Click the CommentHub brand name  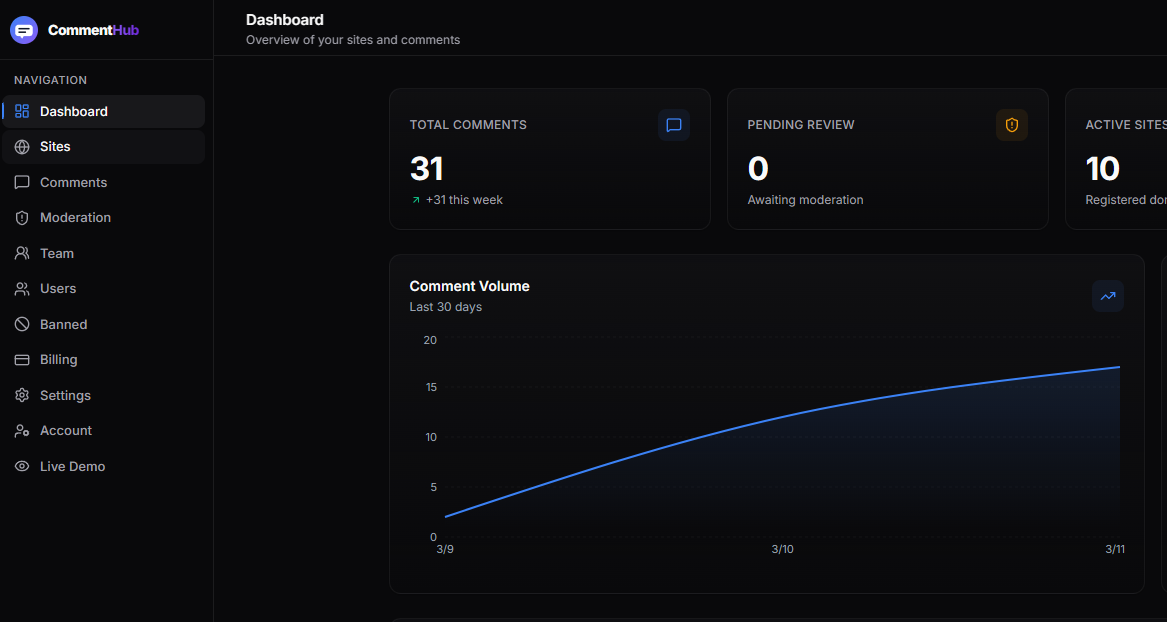(x=93, y=31)
